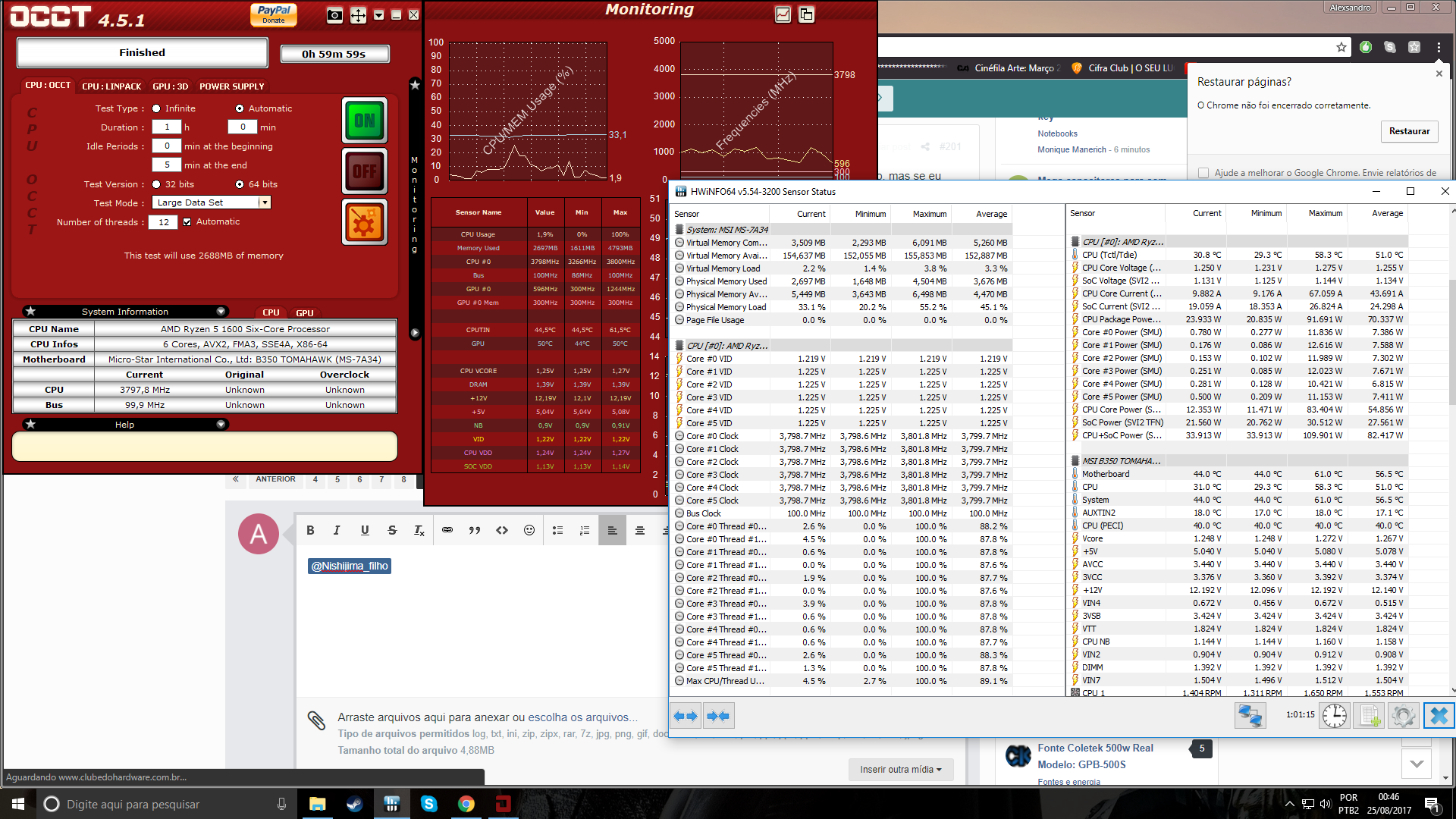The image size is (1456, 819).
Task: Open OCCT title bar dropdown arrow
Action: coord(378,15)
